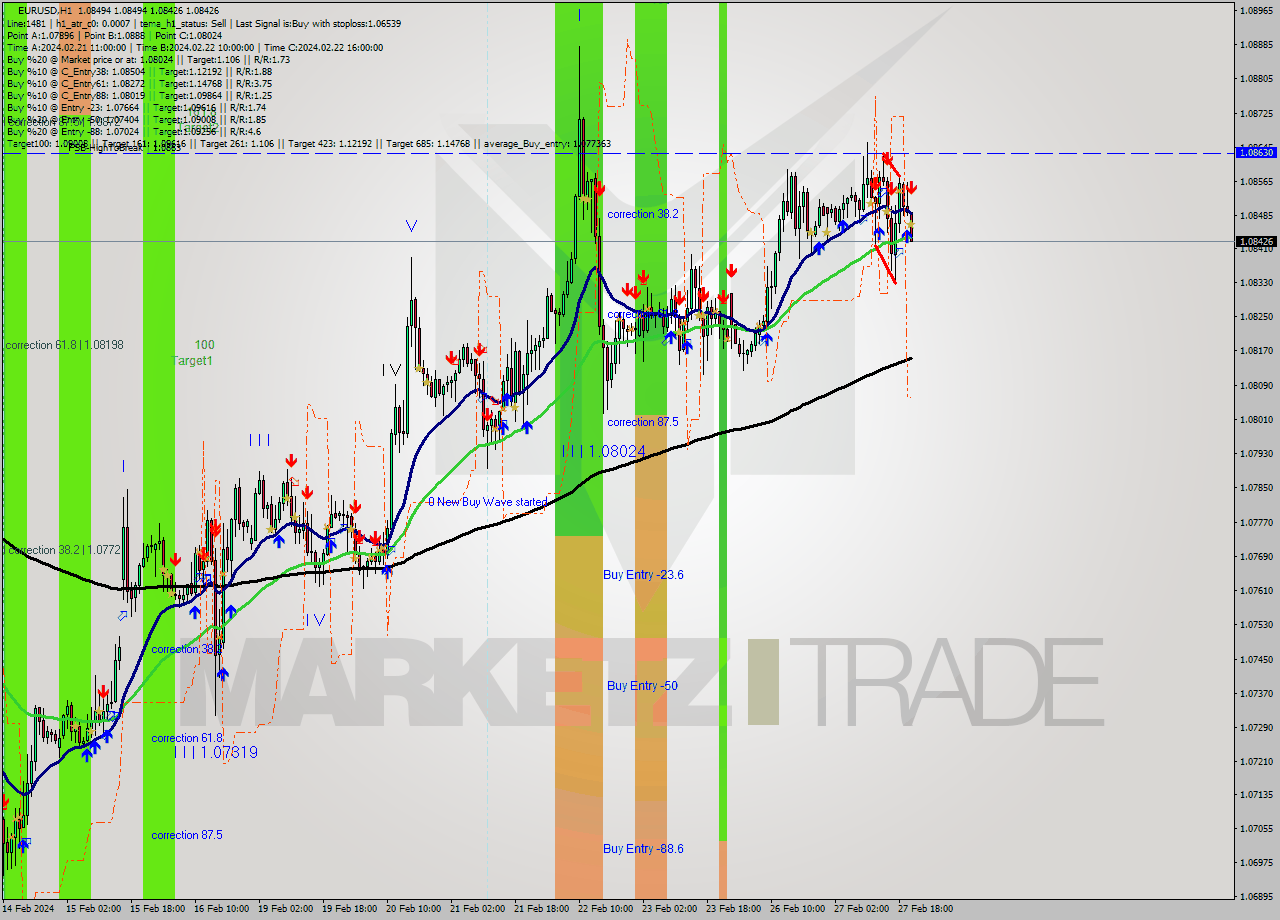Click the 'Buy %10 @ C_Entry61' row
Image resolution: width=1280 pixels, height=920 pixels.
(139, 83)
